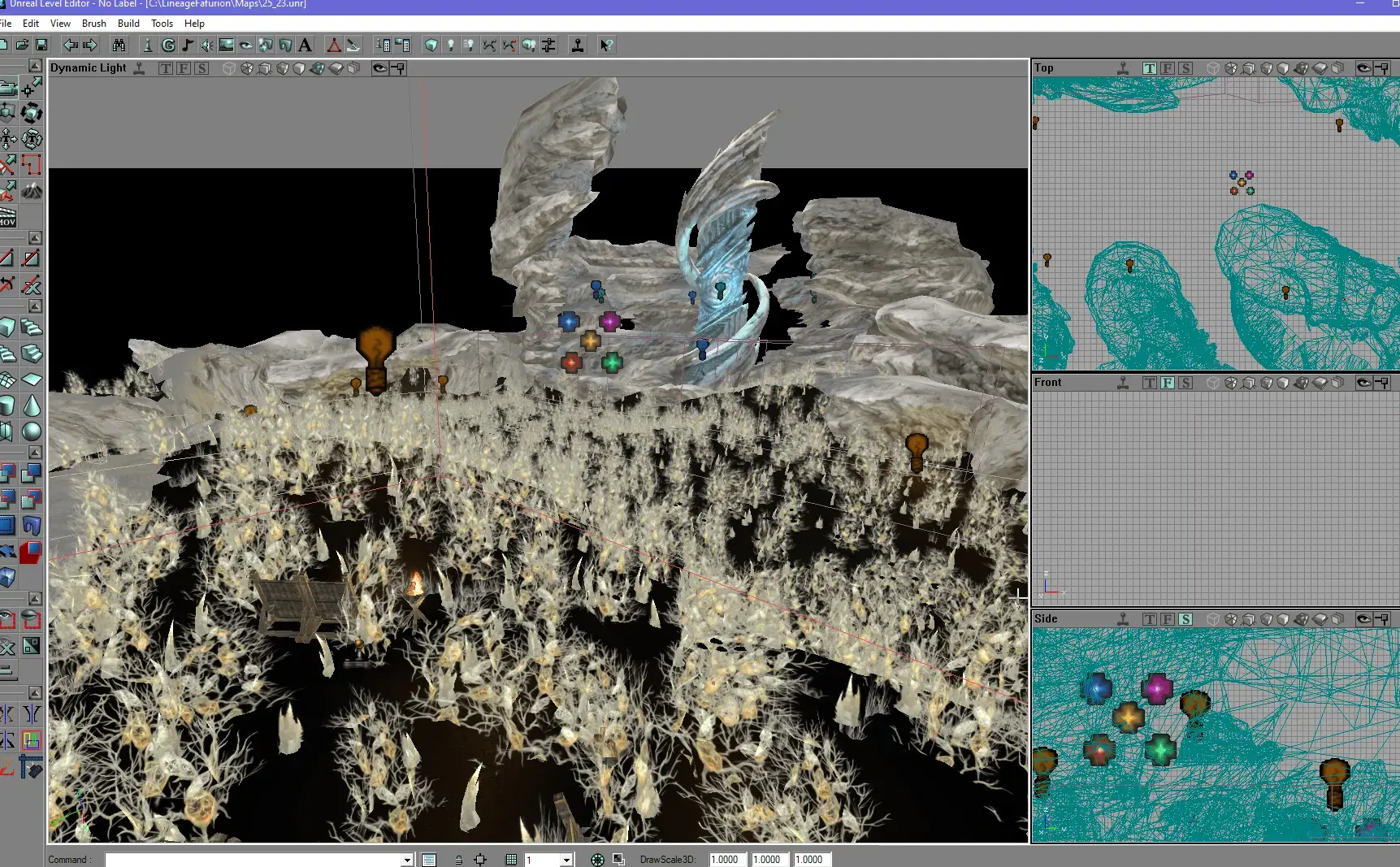Open Build Options sliders icon
This screenshot has height=867, width=1400.
click(548, 45)
